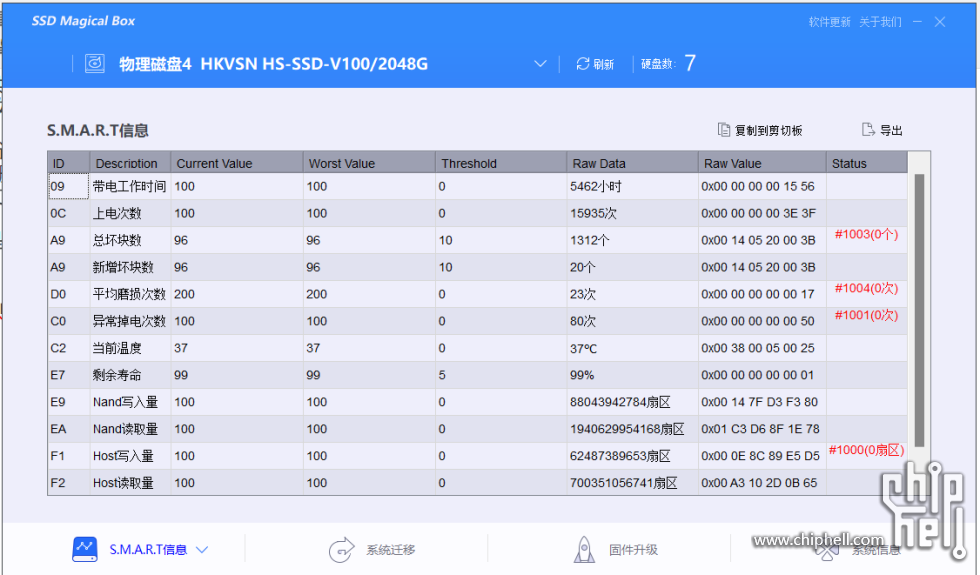
Task: Click the firmware upgrade rocket icon
Action: click(x=584, y=549)
